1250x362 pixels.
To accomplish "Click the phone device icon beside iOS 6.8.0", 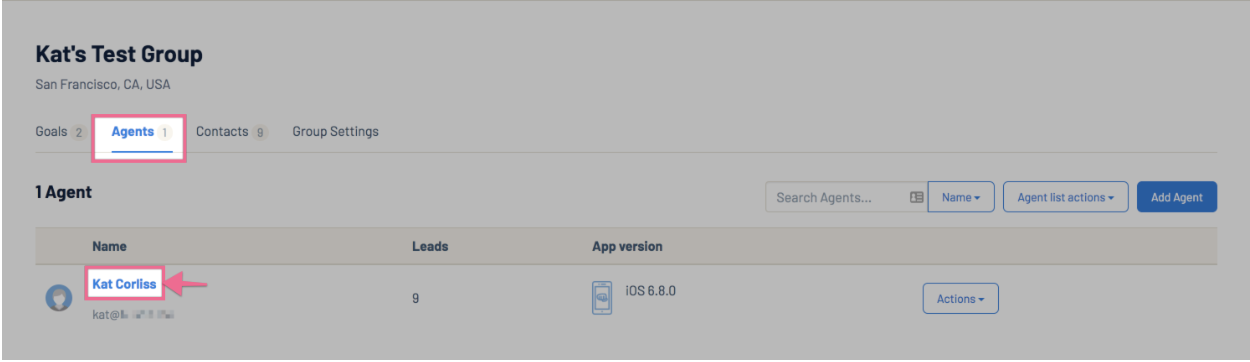I will coord(602,299).
